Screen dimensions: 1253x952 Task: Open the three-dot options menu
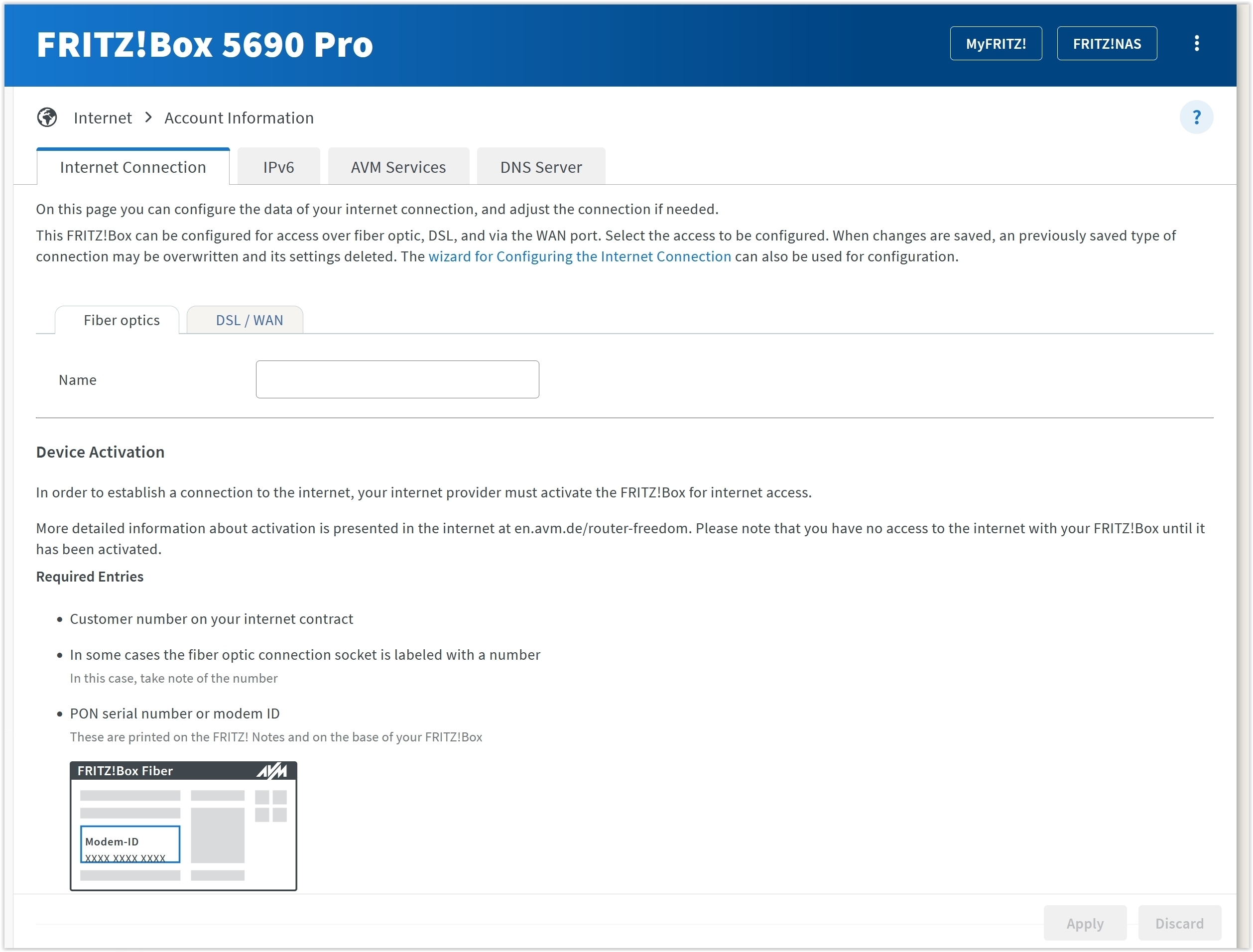(1196, 44)
